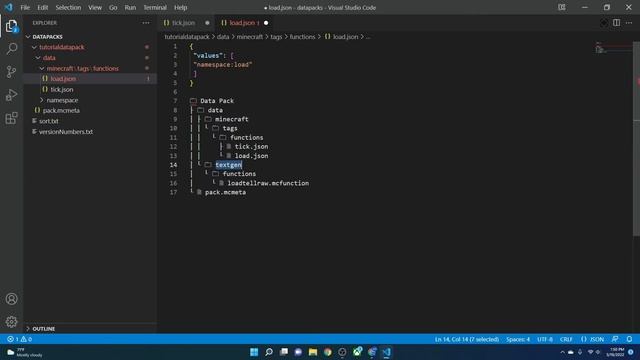The height and width of the screenshot is (360, 640).
Task: Open Task View on the taskbar
Action: coord(284,352)
